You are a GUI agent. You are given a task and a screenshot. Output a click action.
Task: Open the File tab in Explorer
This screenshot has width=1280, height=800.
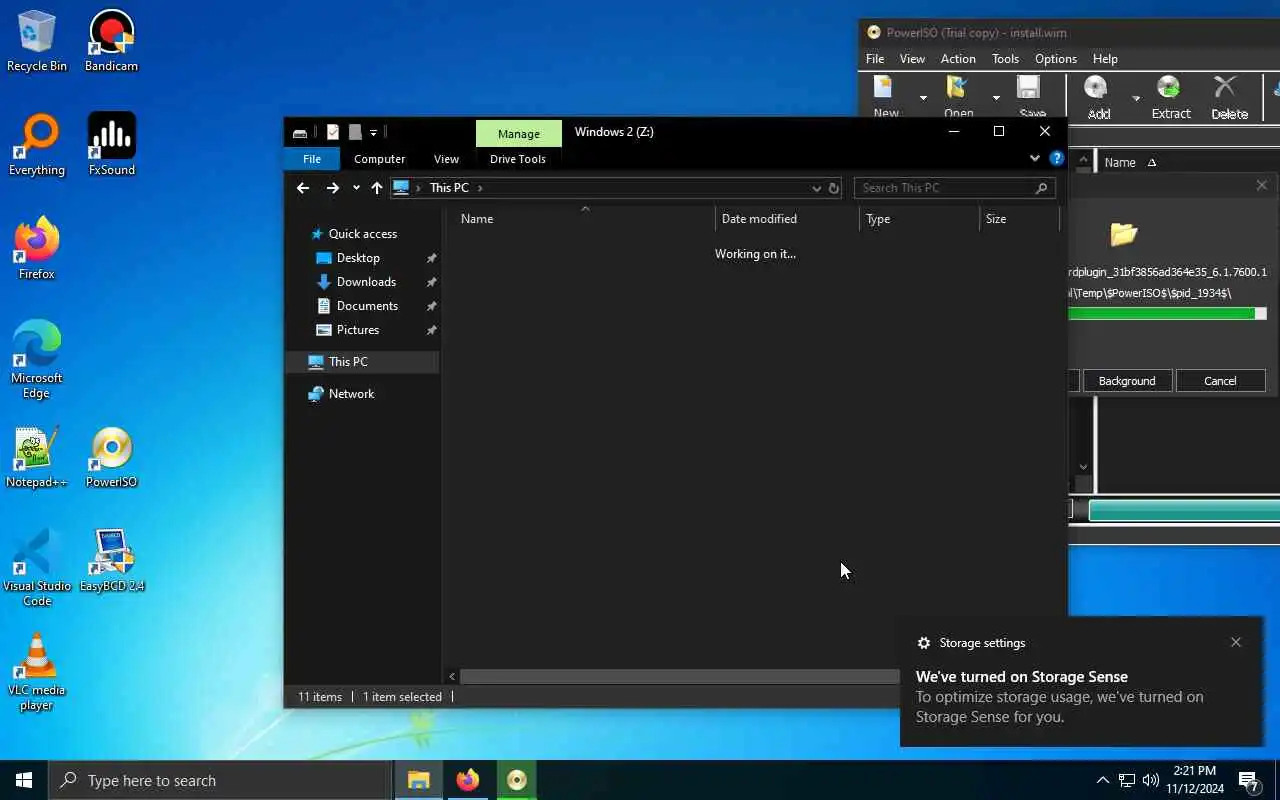tap(312, 159)
